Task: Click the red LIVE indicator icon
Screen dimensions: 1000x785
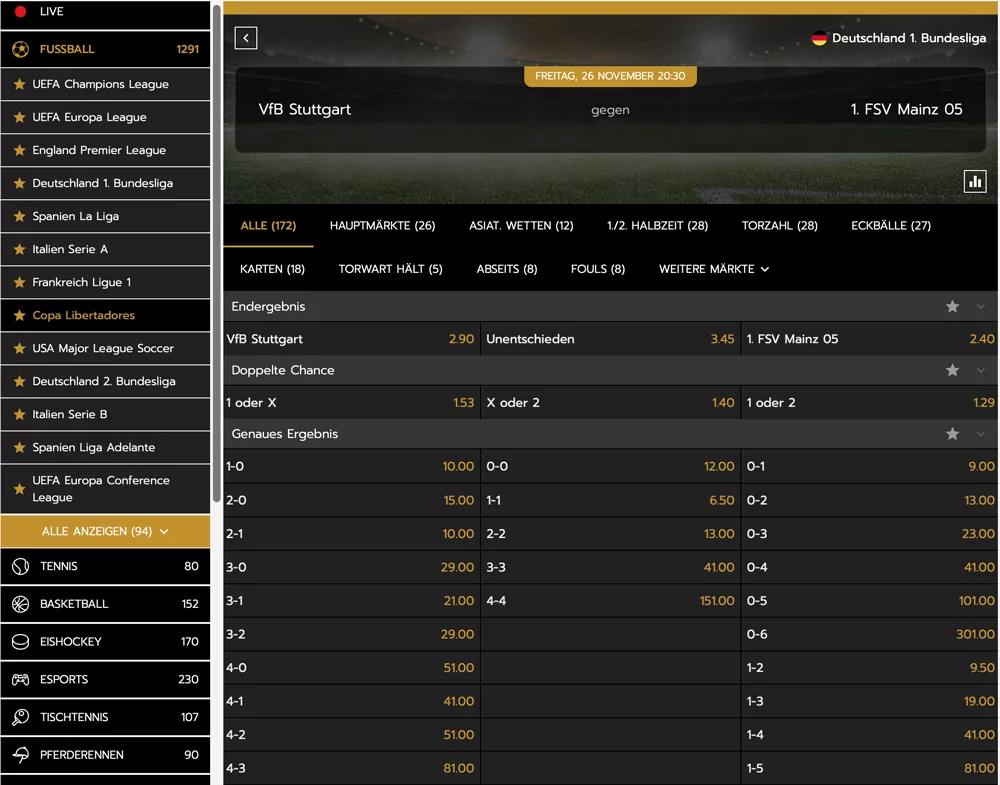Action: coord(20,11)
